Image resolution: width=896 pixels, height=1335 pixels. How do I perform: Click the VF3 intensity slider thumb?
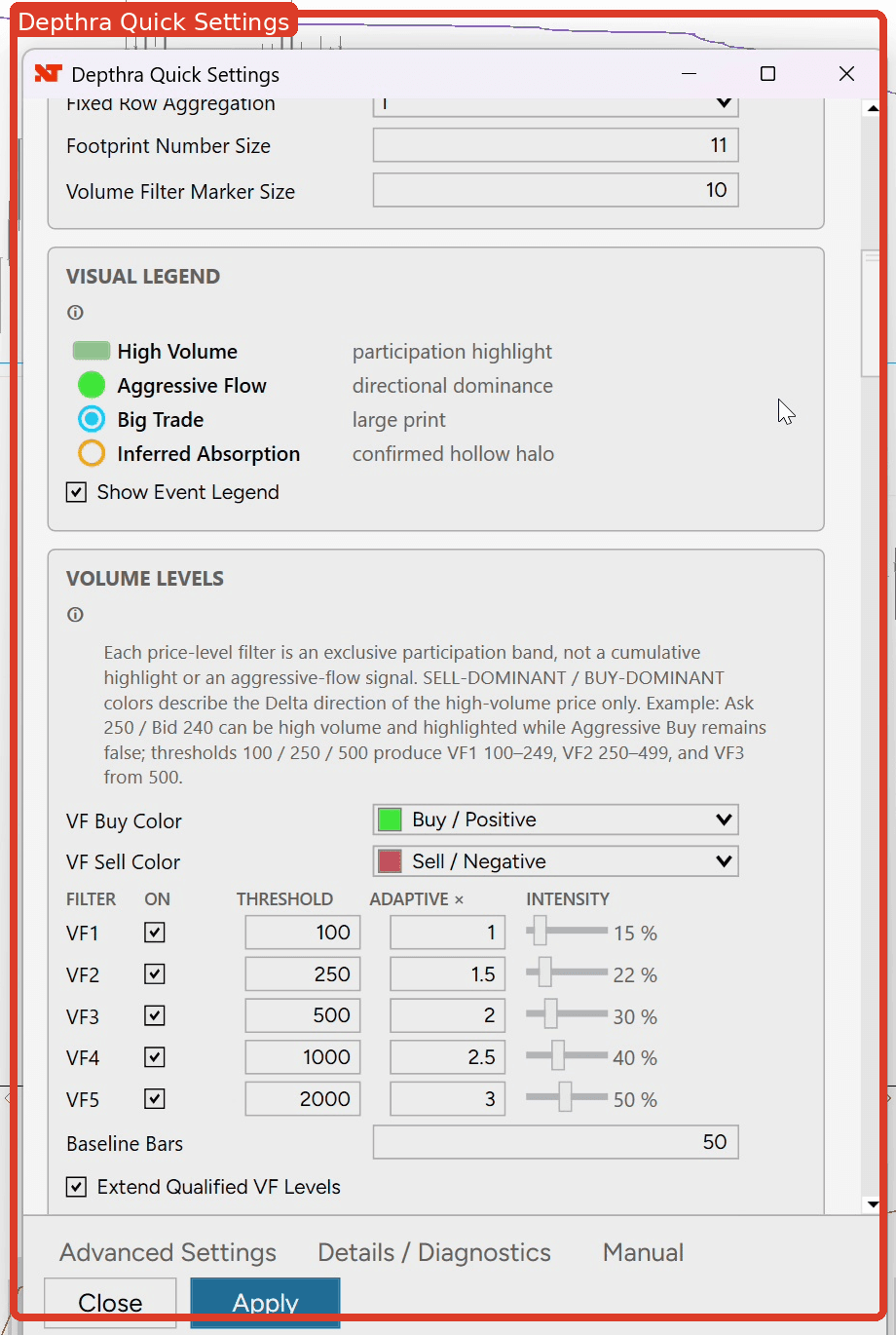(550, 1013)
